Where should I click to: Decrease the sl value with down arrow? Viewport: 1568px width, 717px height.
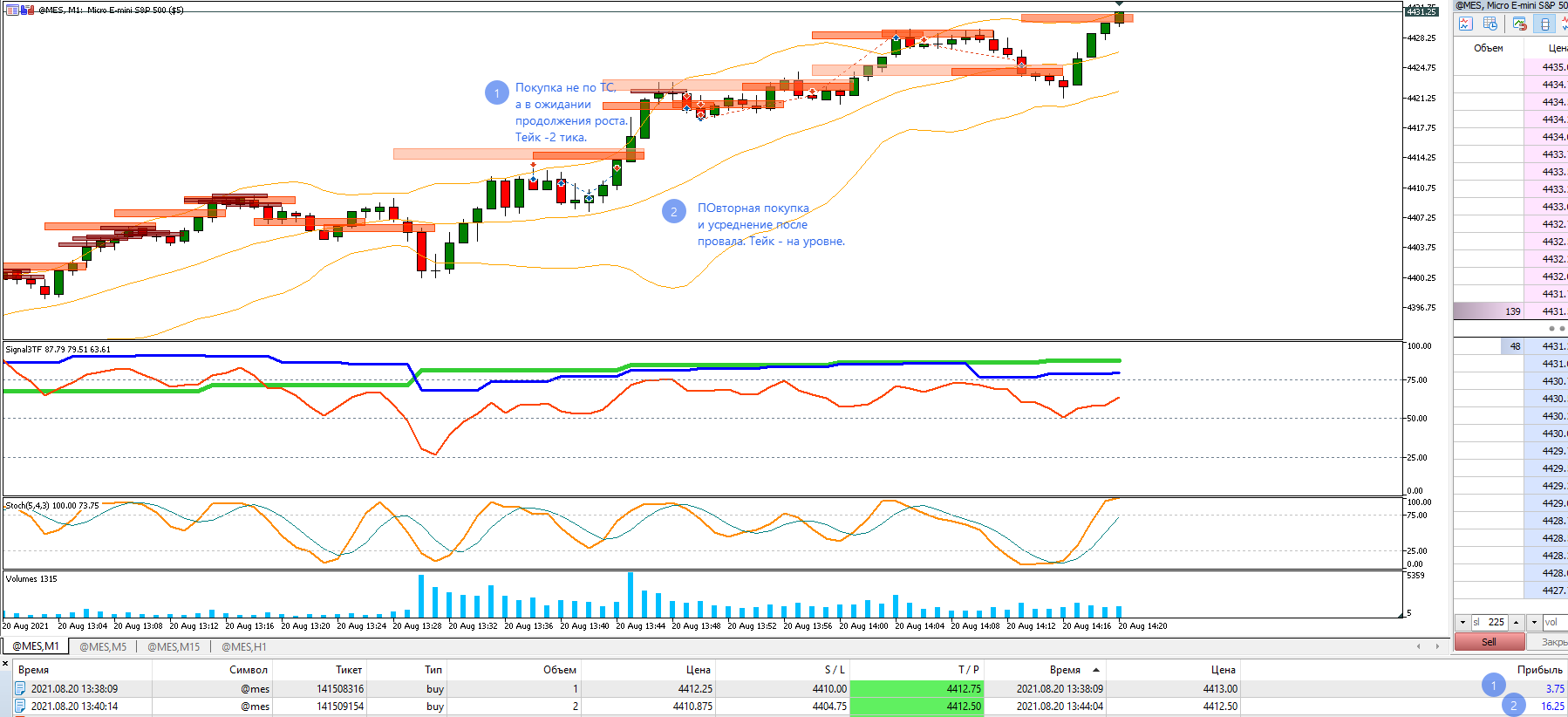click(1462, 622)
